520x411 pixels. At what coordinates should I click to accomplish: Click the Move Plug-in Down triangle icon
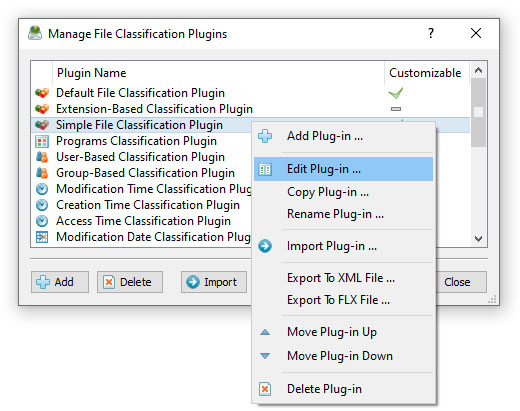[265, 356]
